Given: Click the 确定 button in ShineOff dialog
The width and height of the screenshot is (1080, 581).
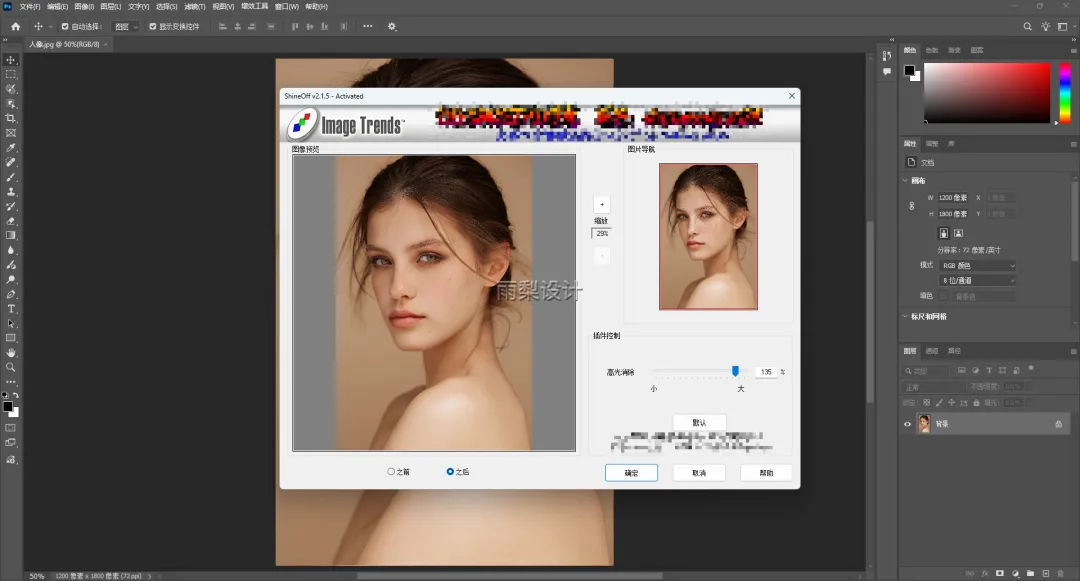Looking at the screenshot, I should 631,473.
